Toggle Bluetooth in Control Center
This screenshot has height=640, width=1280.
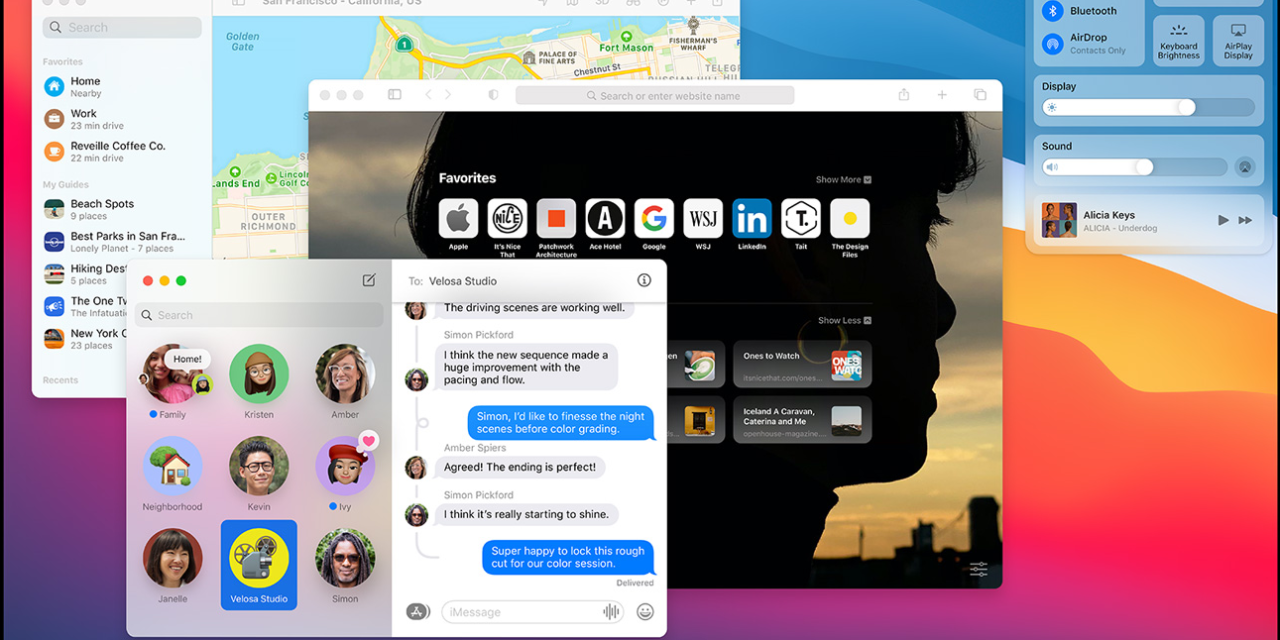click(x=1052, y=11)
